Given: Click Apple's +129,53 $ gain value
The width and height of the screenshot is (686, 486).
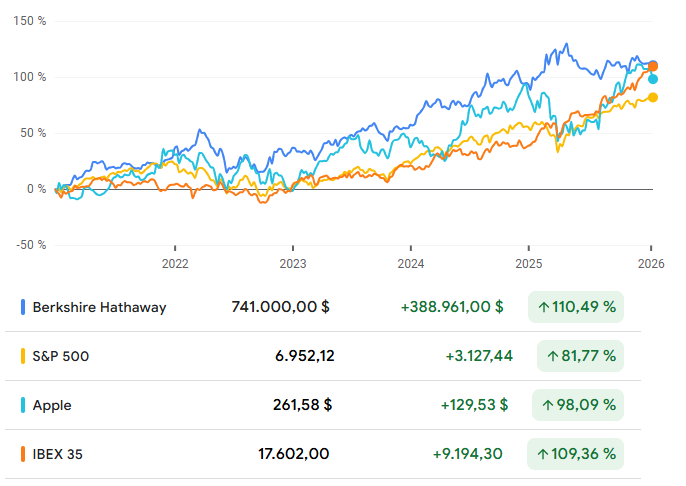Looking at the screenshot, I should coord(473,405).
